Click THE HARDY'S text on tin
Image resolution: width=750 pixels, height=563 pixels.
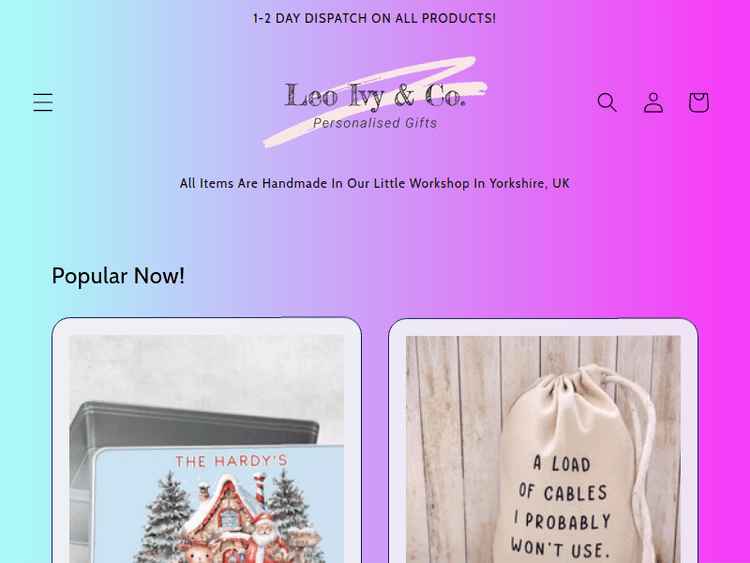(232, 461)
